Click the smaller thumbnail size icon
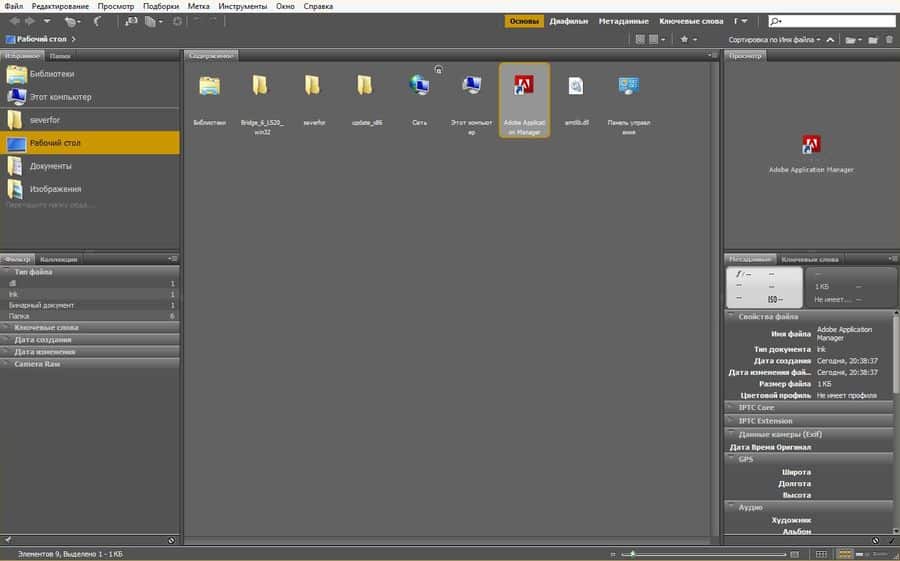 pos(613,554)
